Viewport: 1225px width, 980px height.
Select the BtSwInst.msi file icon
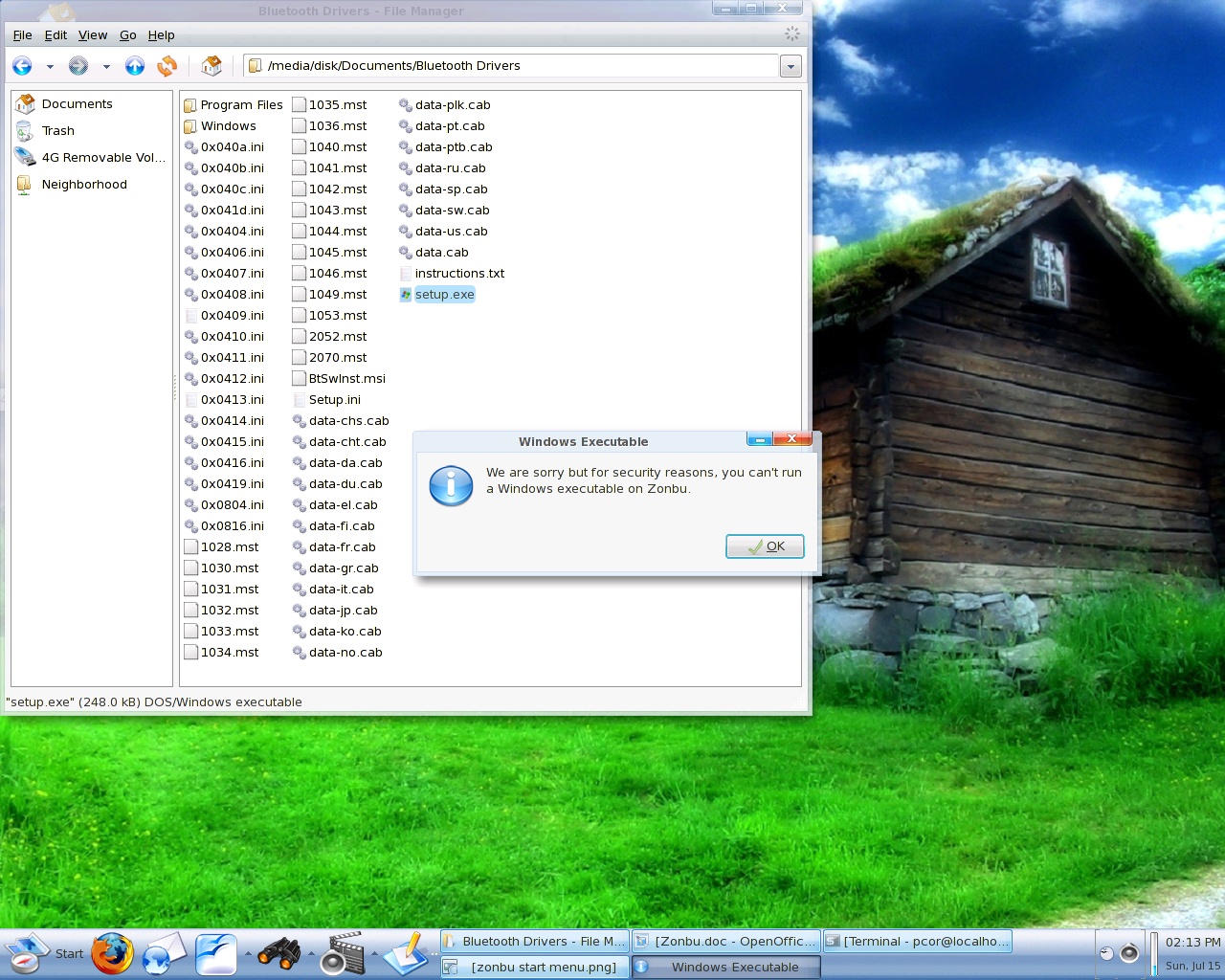[299, 379]
